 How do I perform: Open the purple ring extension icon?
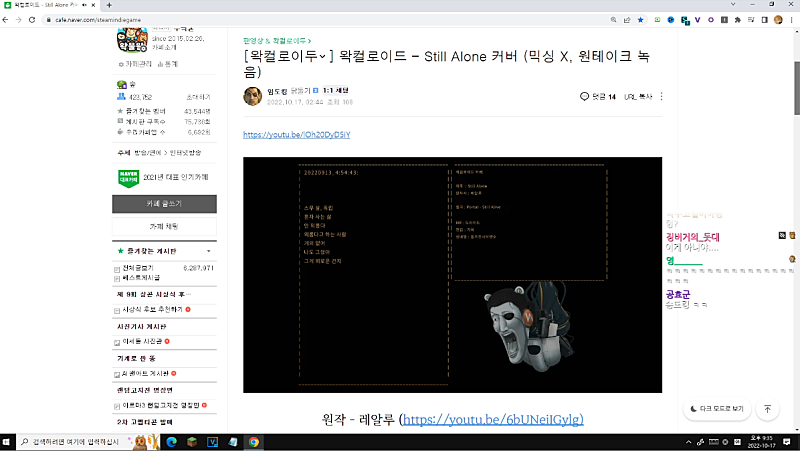pos(711,20)
